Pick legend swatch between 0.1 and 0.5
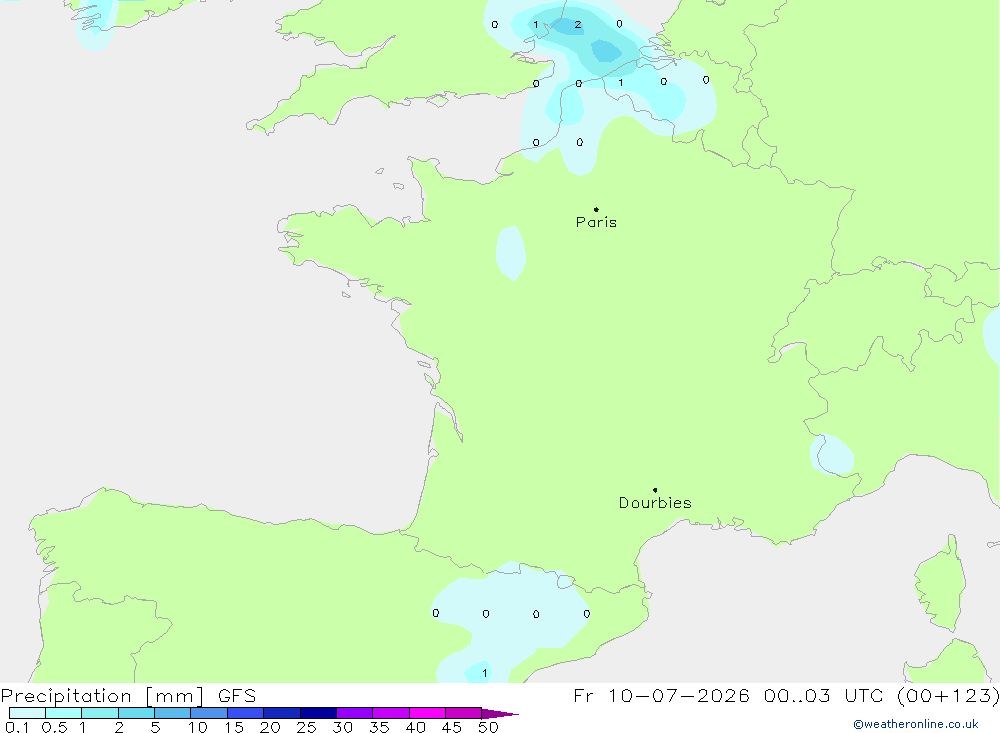 click(x=27, y=713)
